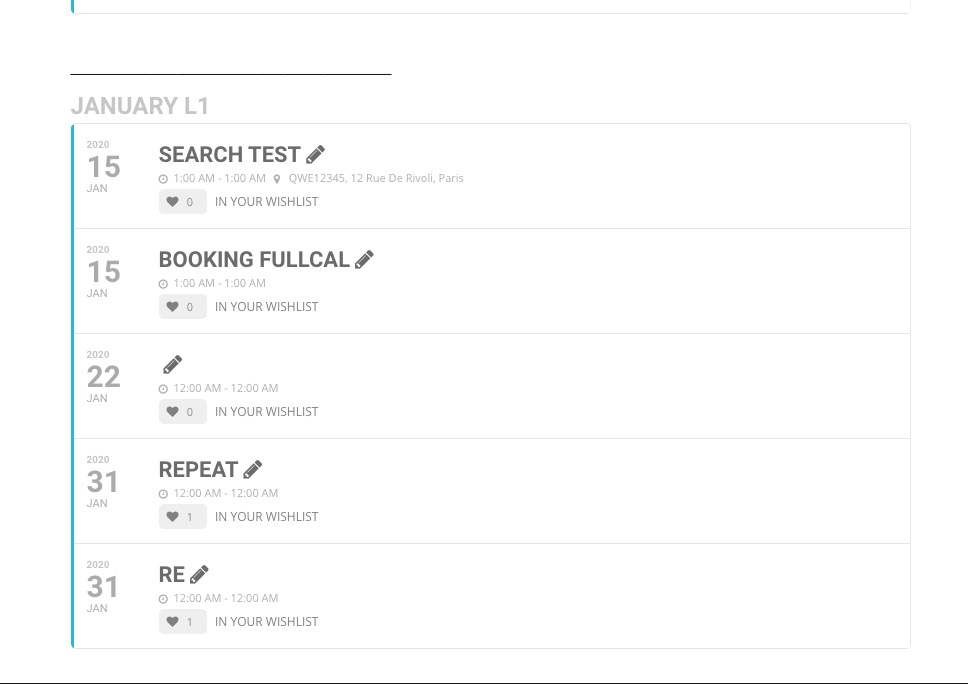Click the location pin icon on SEARCH TEST
This screenshot has width=968, height=684.
pos(277,179)
